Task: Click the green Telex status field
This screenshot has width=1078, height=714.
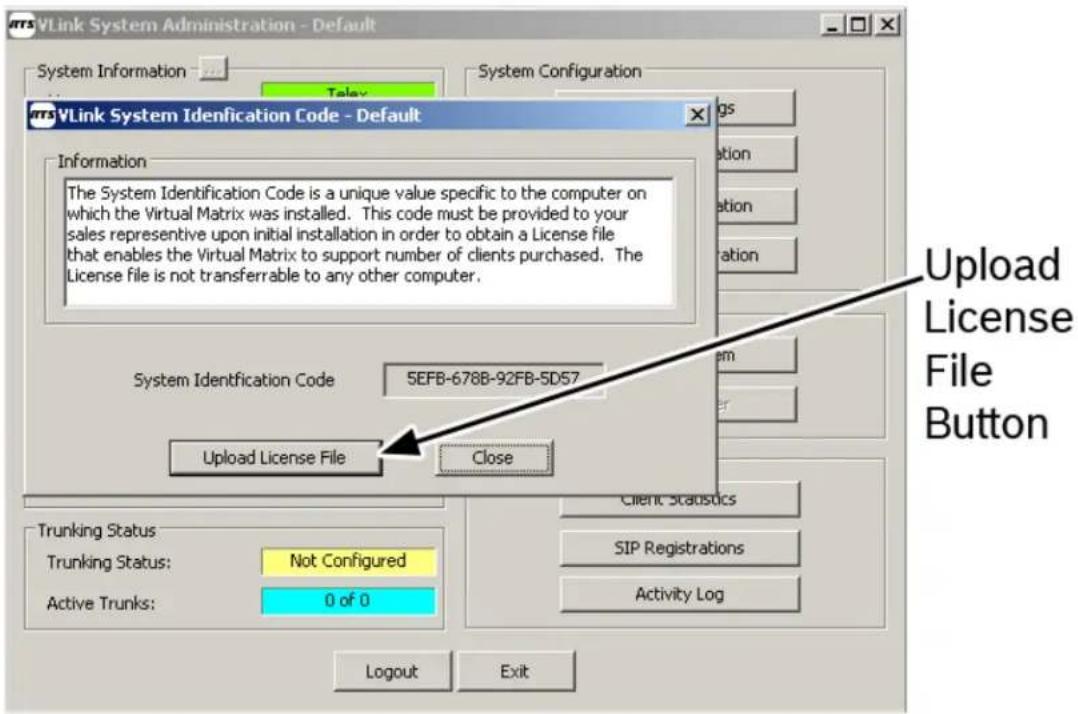Action: 348,91
